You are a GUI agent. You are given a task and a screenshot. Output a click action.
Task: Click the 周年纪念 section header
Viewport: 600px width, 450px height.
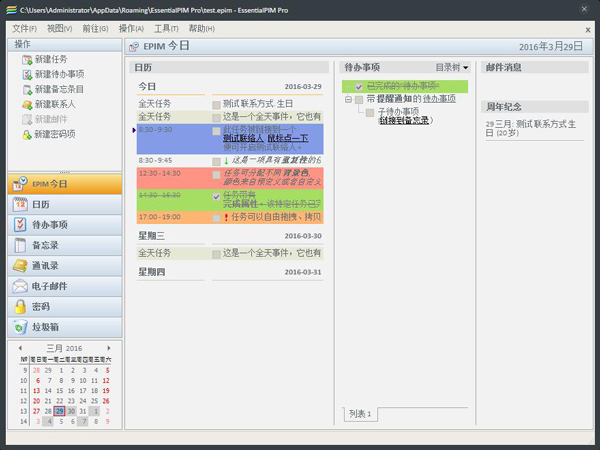click(x=535, y=107)
